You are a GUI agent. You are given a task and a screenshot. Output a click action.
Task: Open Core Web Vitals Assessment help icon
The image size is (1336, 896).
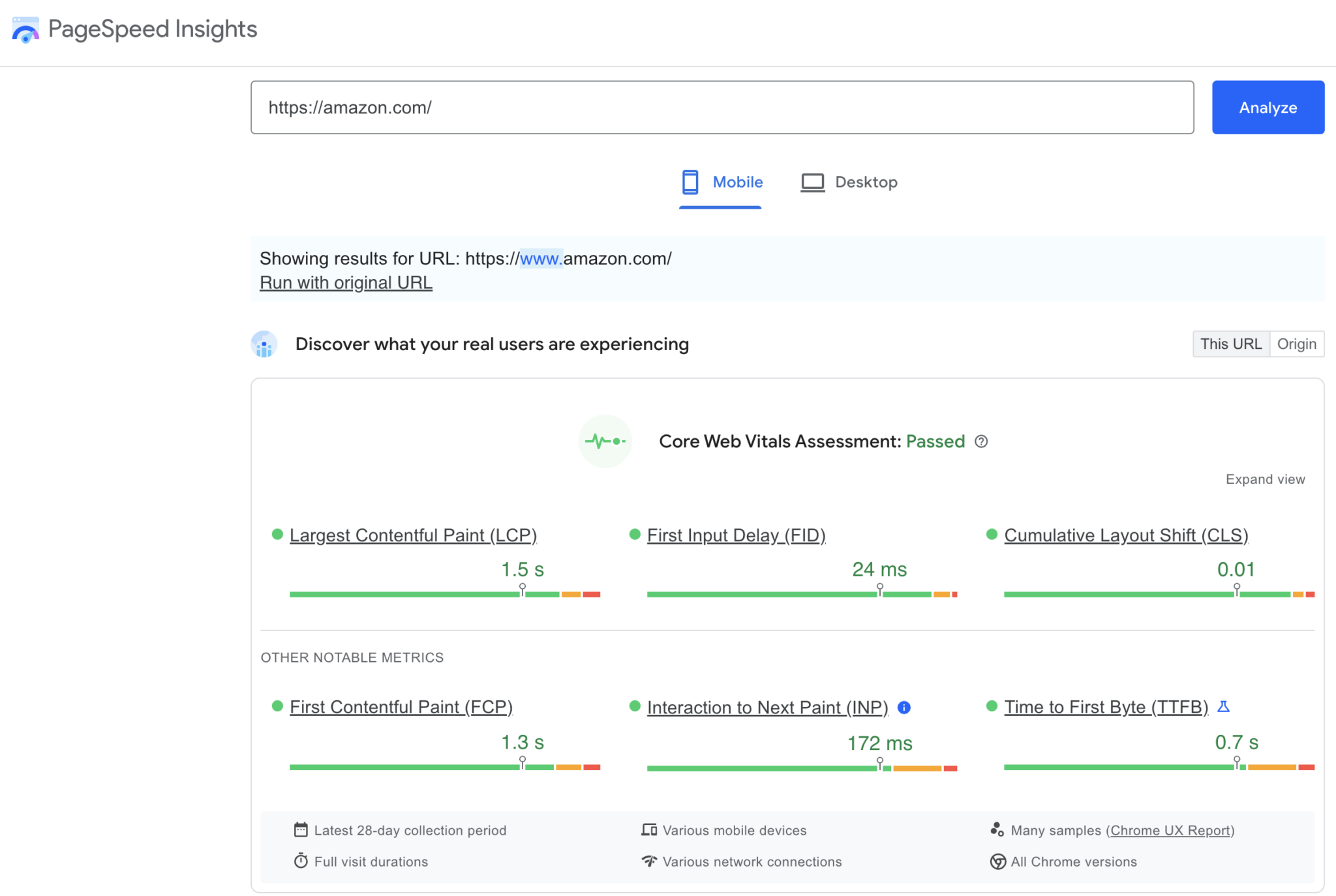coord(981,441)
